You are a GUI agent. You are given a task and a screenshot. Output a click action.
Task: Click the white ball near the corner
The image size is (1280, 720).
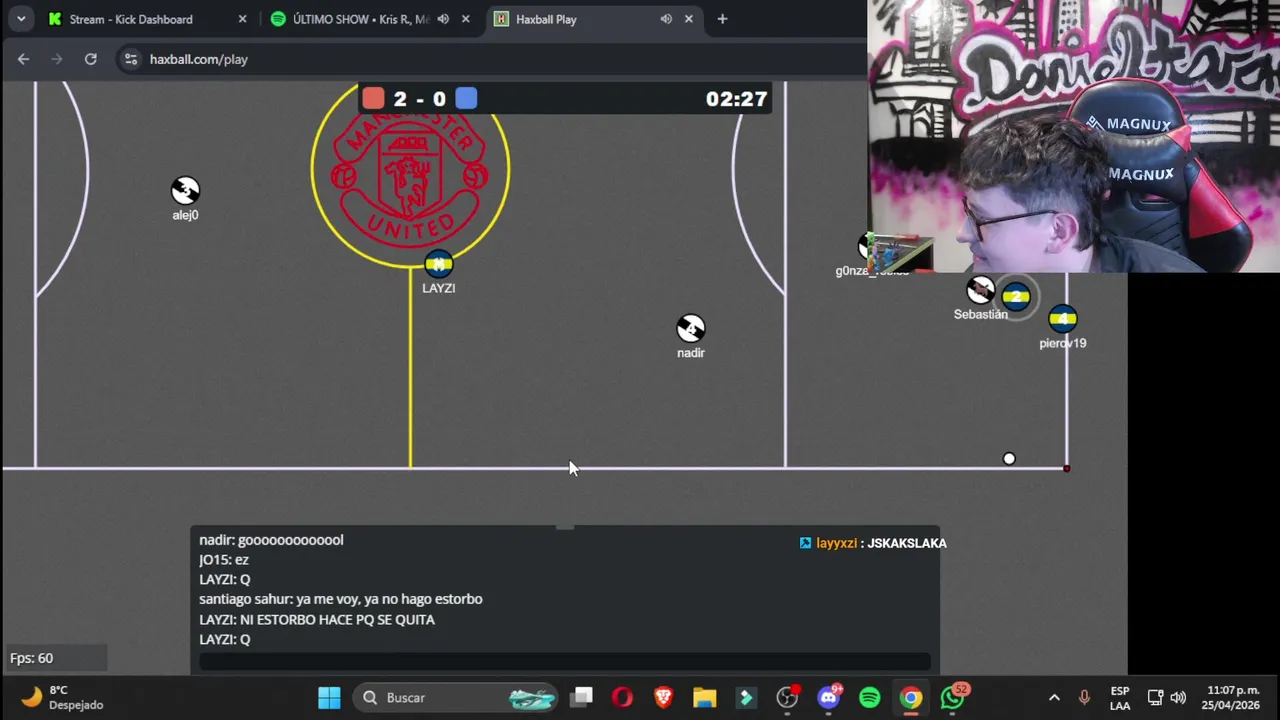pyautogui.click(x=1009, y=459)
